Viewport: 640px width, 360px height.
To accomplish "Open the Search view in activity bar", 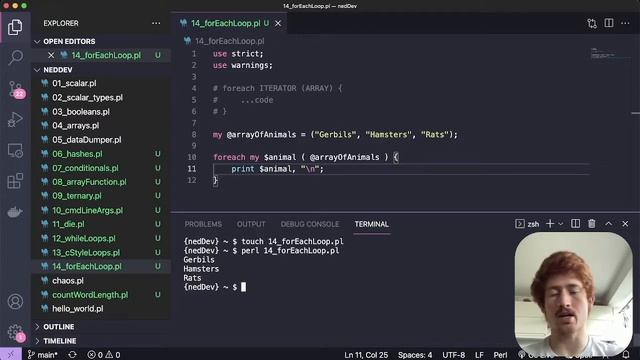I will coord(15,57).
